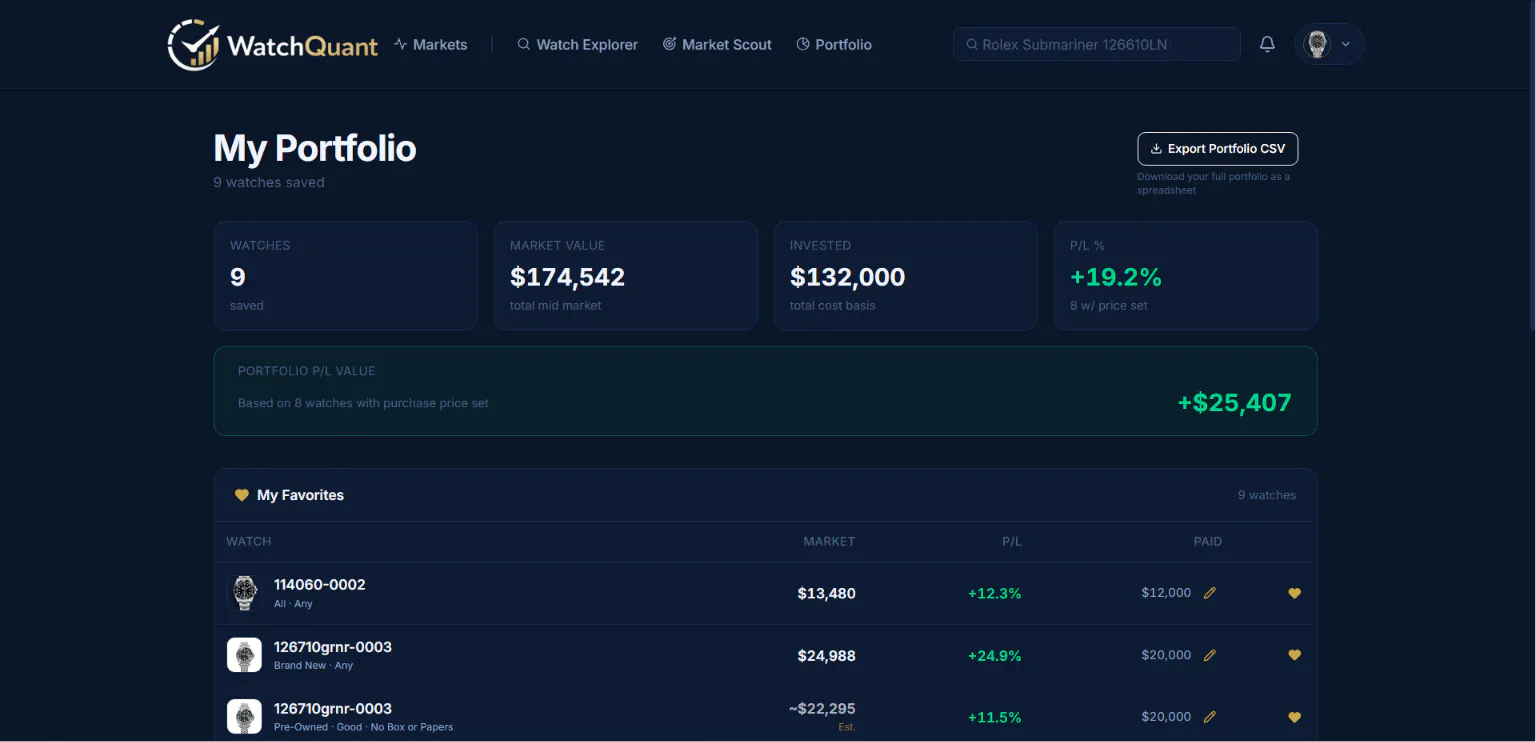This screenshot has height=742, width=1536.
Task: Click thumbnail of Pre-Owned 126710grnr-0003
Action: point(244,717)
